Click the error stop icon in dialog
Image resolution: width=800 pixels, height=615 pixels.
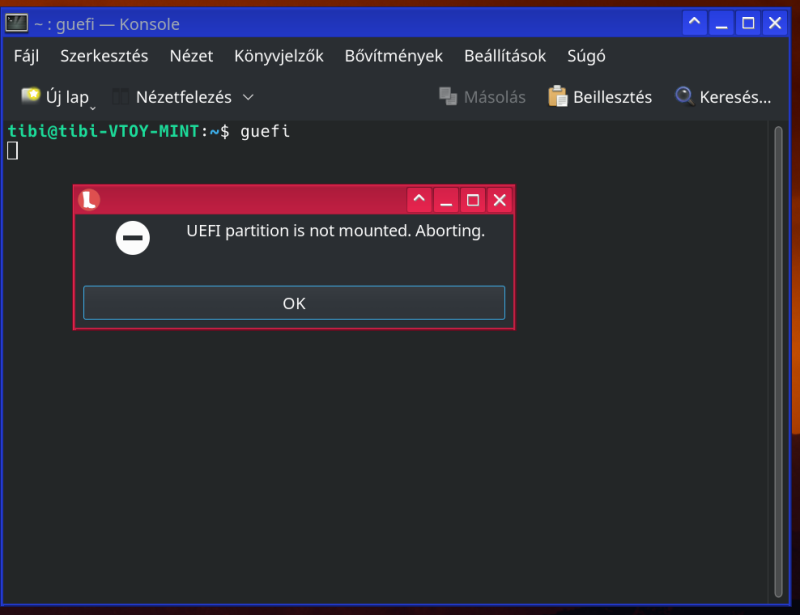133,238
